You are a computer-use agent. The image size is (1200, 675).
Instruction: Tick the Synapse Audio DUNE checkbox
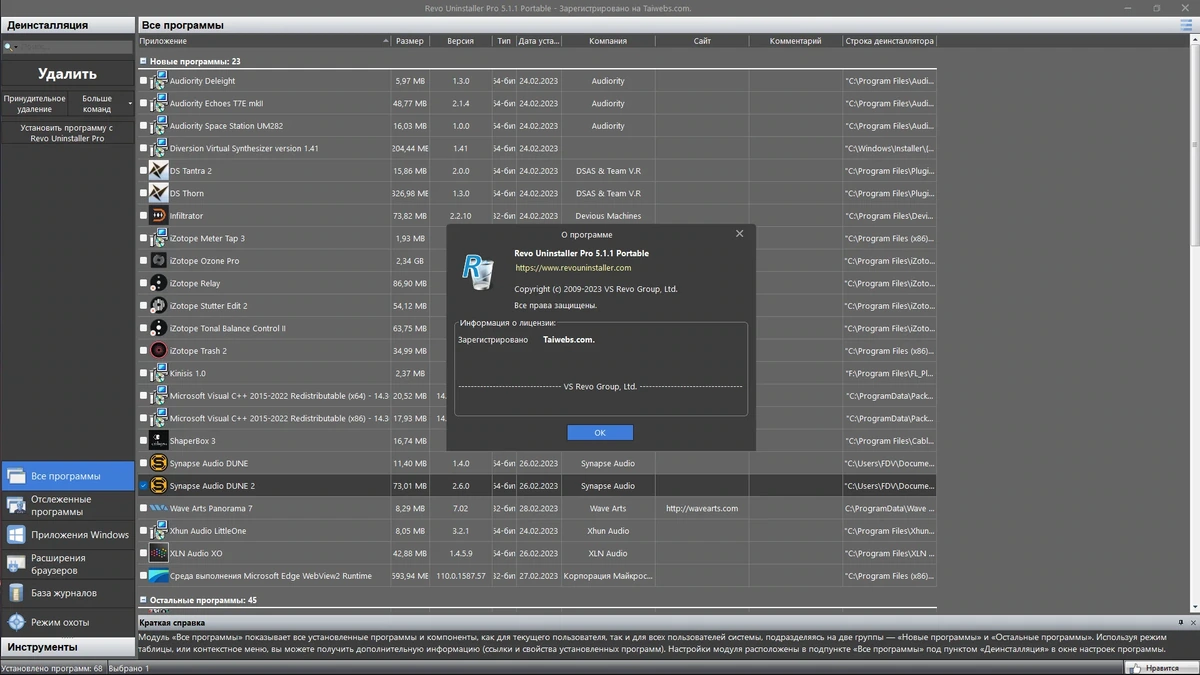point(143,463)
